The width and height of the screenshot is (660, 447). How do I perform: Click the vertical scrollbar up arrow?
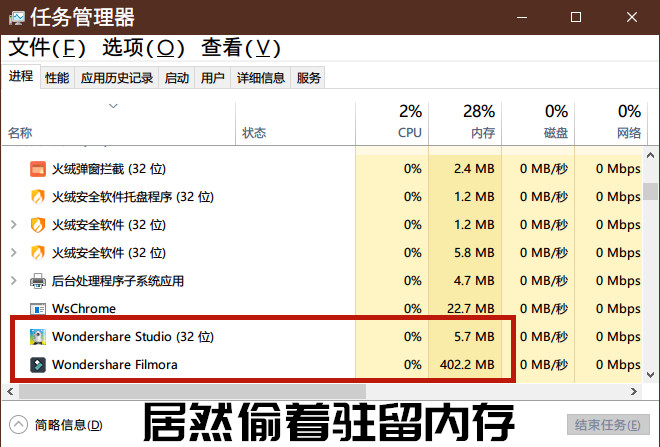pos(651,155)
